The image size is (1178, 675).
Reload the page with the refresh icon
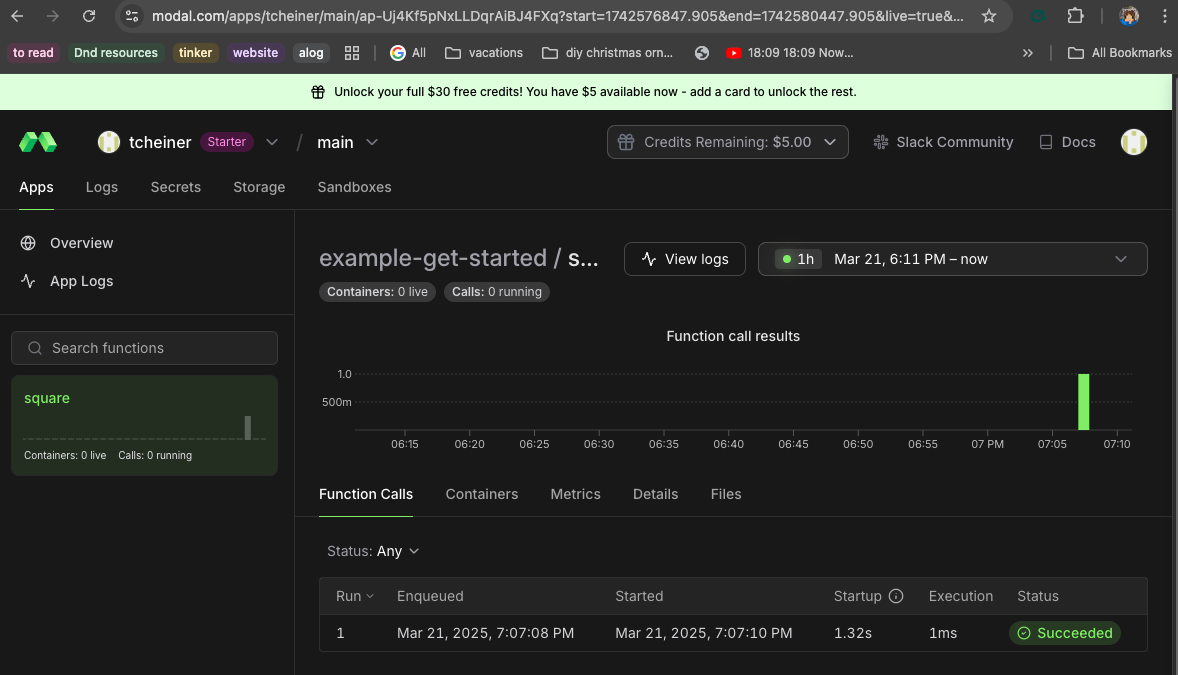[89, 16]
